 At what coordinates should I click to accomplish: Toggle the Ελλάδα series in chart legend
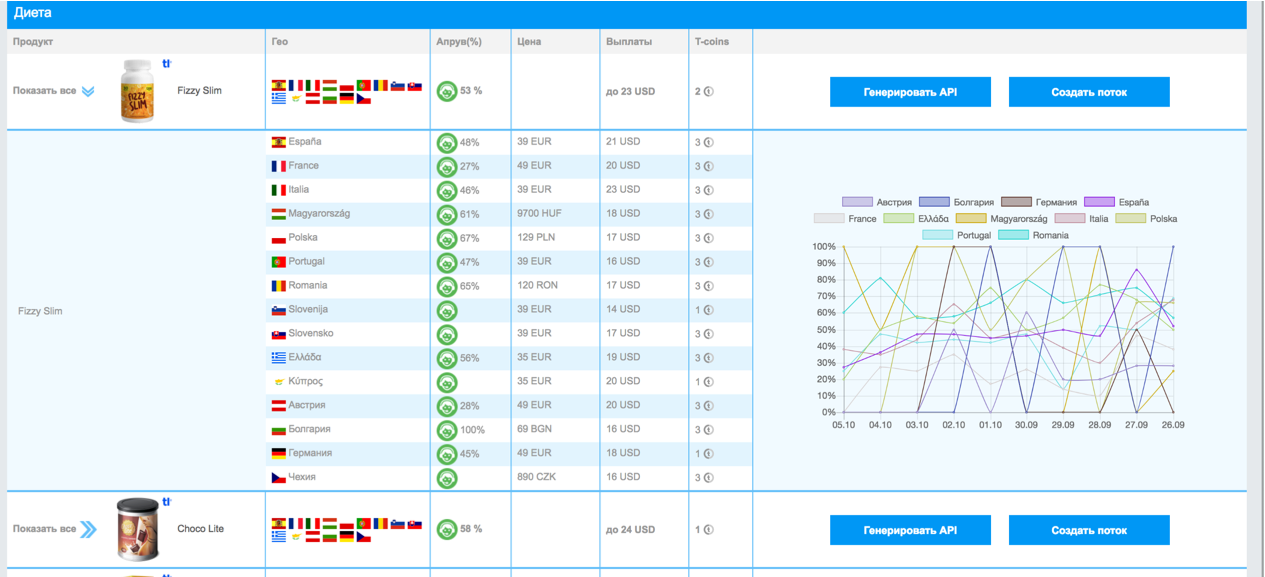point(916,219)
